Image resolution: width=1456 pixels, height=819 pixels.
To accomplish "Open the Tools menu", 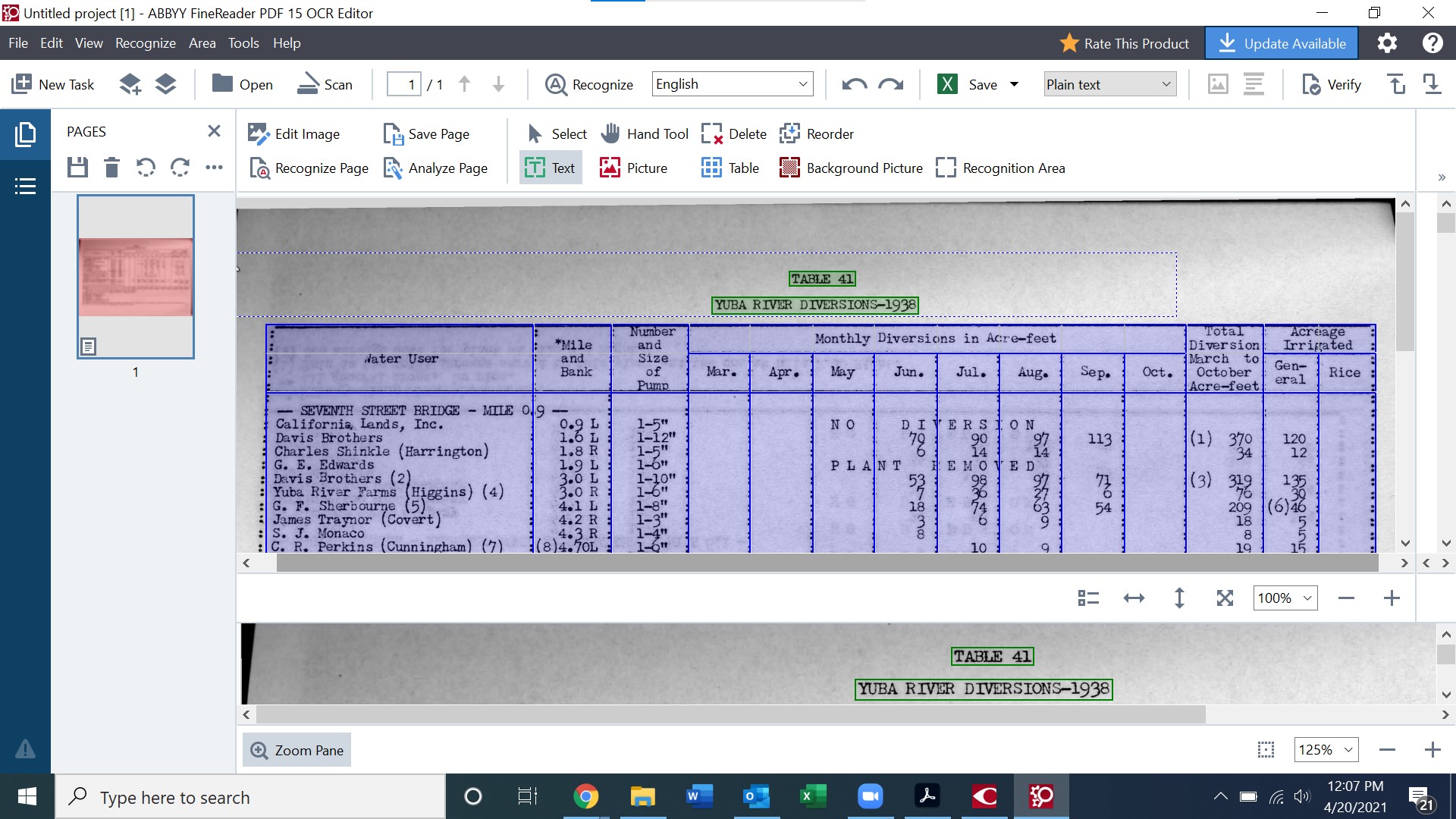I will point(243,43).
